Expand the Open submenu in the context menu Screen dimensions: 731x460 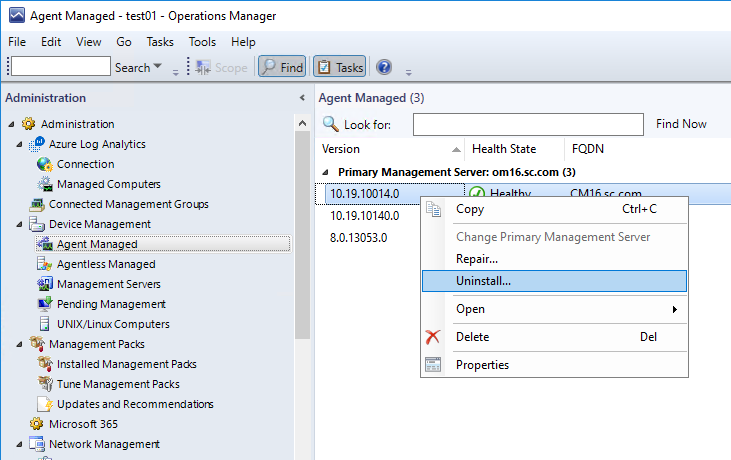coord(554,309)
